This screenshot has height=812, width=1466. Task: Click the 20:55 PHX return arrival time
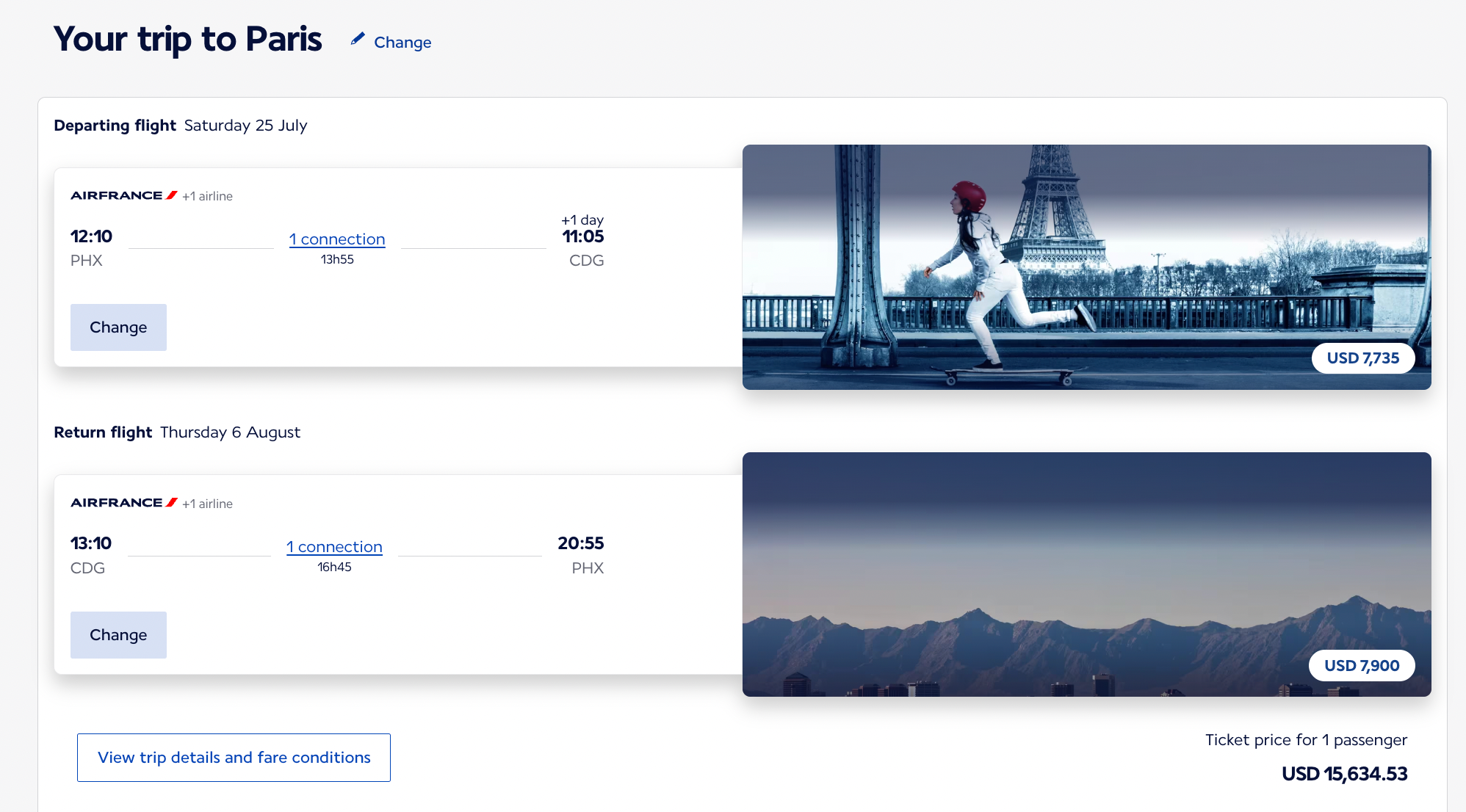coord(580,543)
